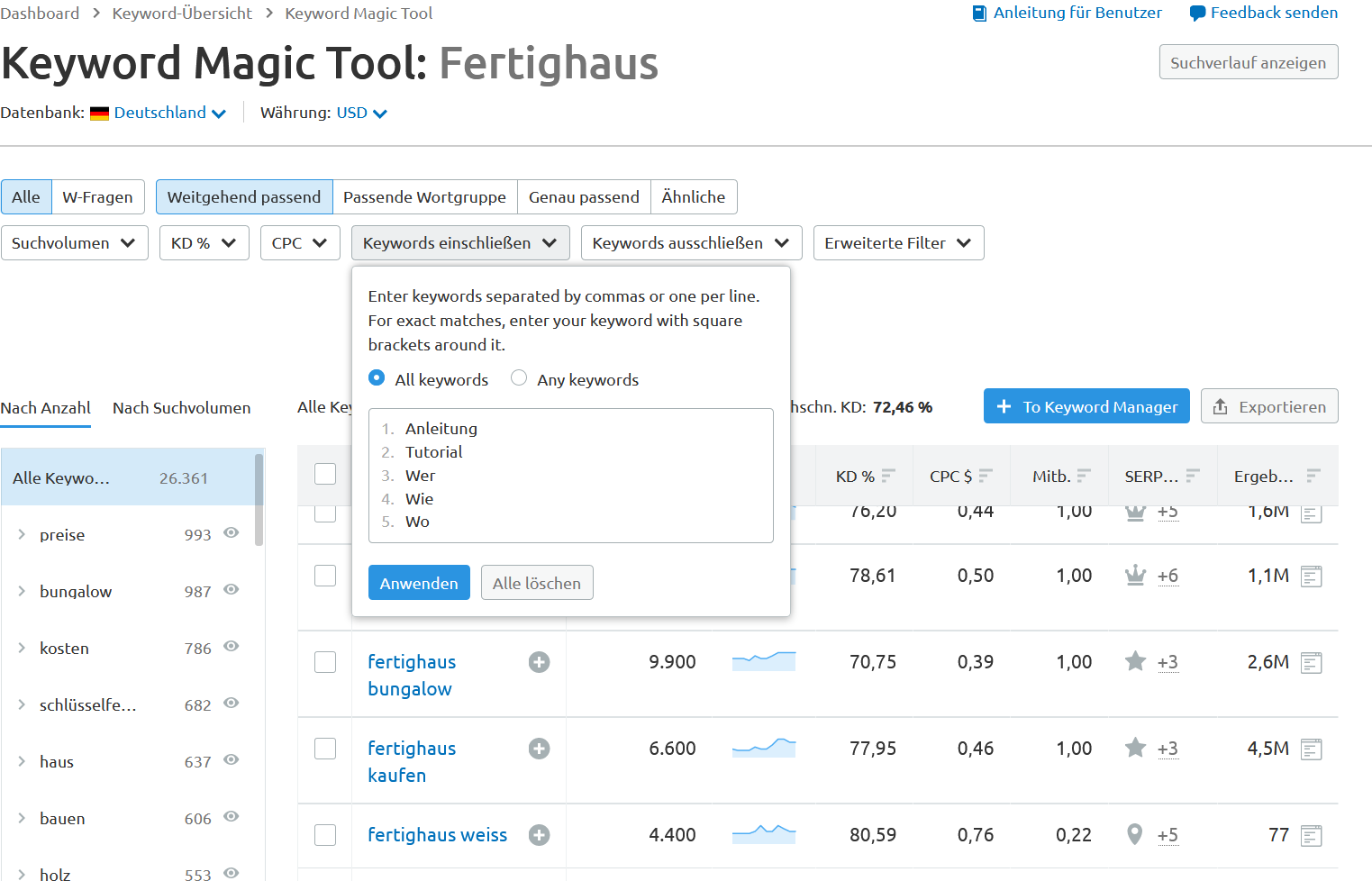
Task: Sort by KD % column filter icon
Action: pos(888,476)
